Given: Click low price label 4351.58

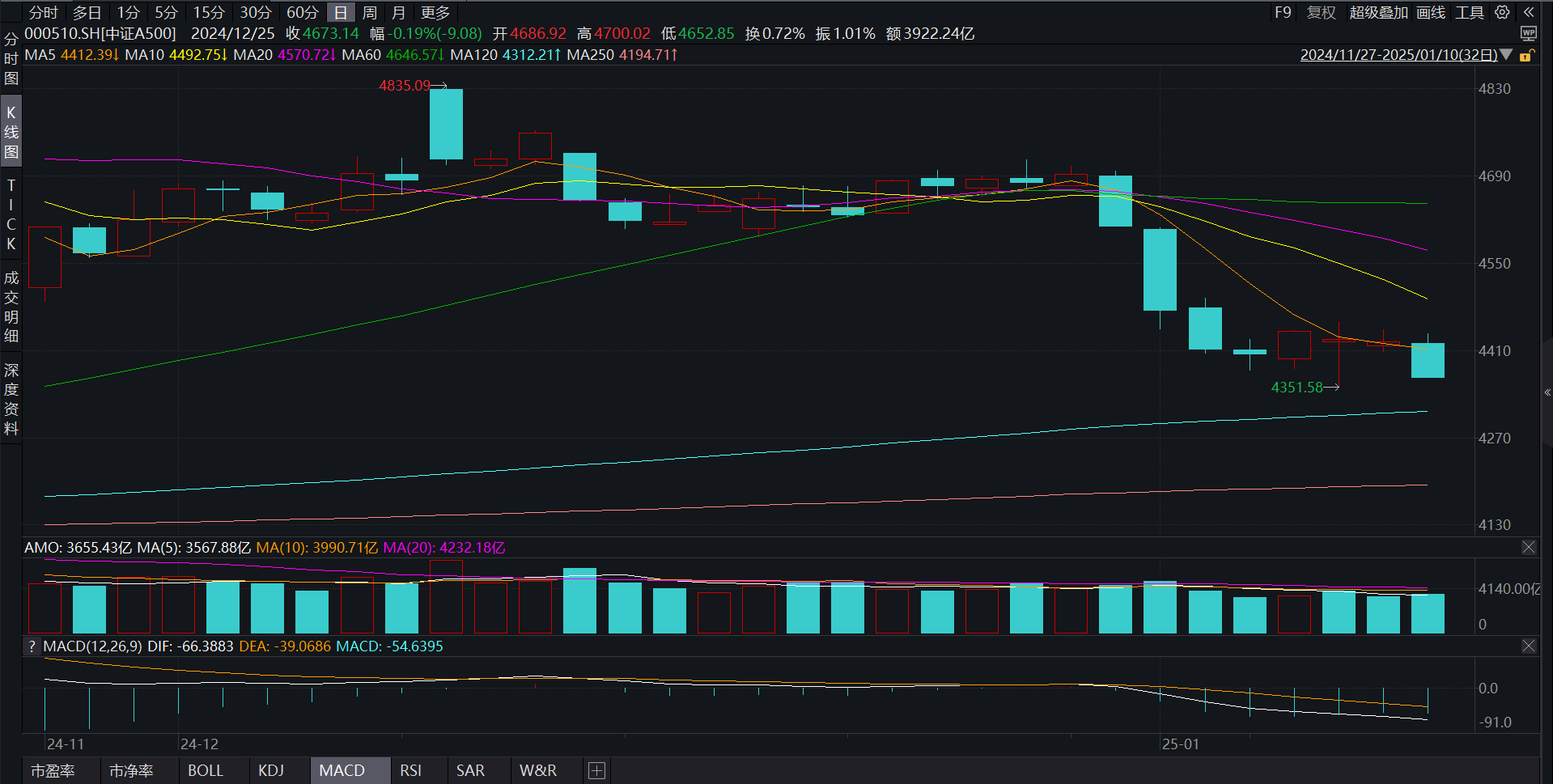Looking at the screenshot, I should (1296, 388).
